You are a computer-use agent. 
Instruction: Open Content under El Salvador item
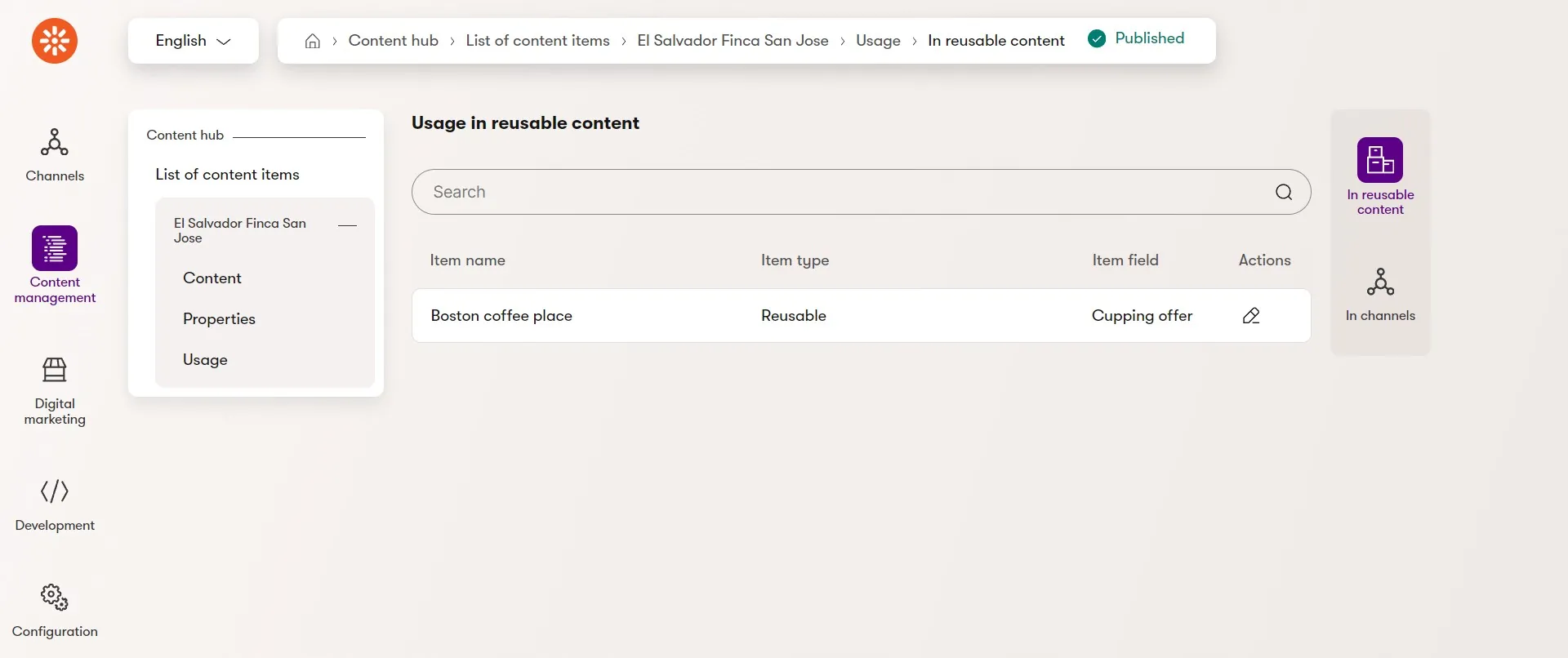pos(212,278)
